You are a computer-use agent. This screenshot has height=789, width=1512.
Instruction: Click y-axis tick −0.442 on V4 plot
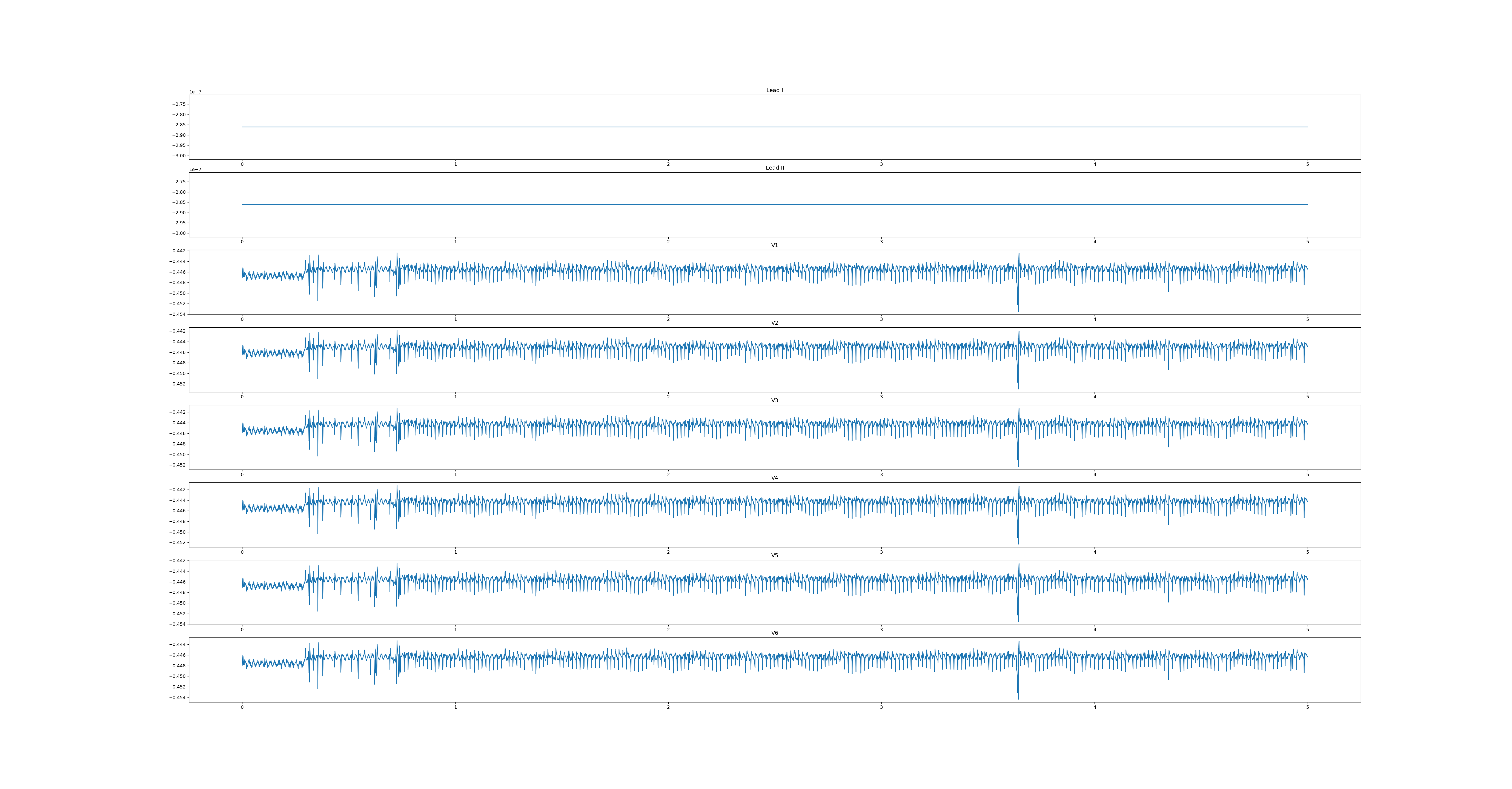pyautogui.click(x=177, y=490)
